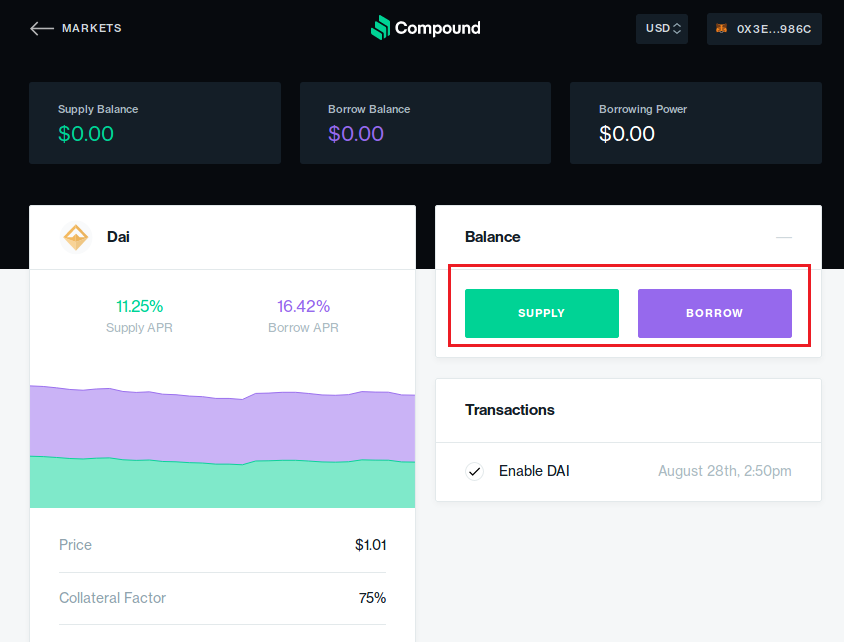Click the Supply Balance label
Screen dimensions: 844x642
click(98, 109)
